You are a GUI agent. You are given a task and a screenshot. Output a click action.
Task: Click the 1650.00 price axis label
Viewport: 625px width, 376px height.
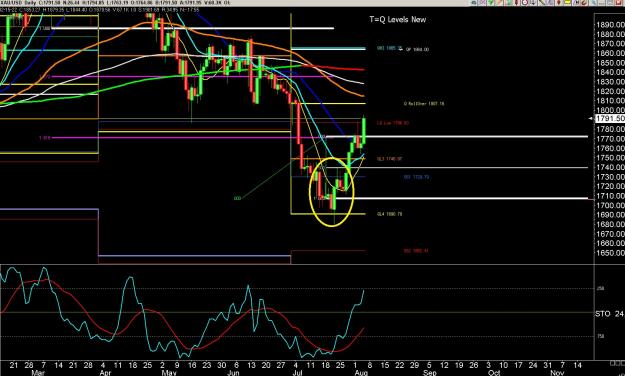610,253
